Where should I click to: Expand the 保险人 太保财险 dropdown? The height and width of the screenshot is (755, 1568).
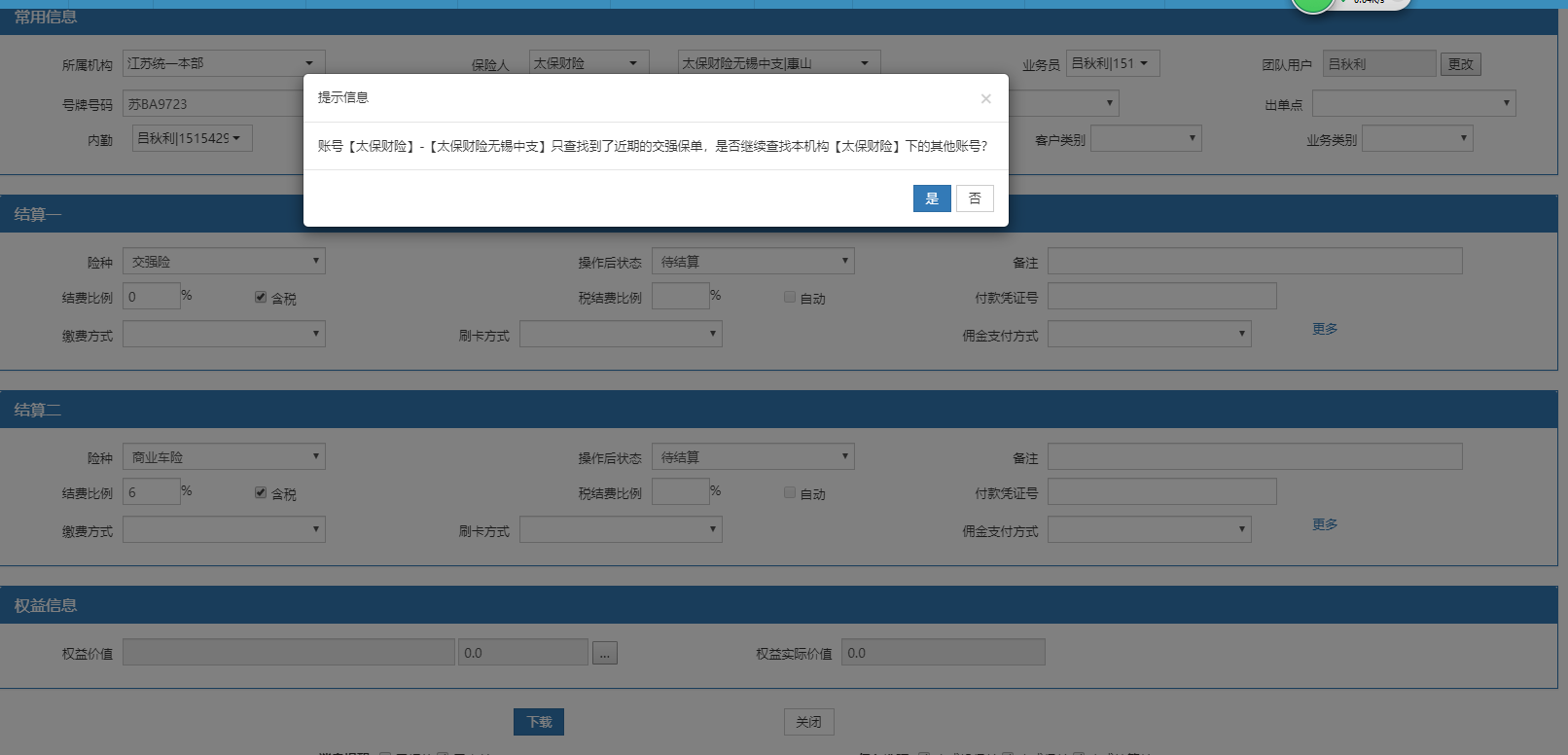[x=588, y=63]
